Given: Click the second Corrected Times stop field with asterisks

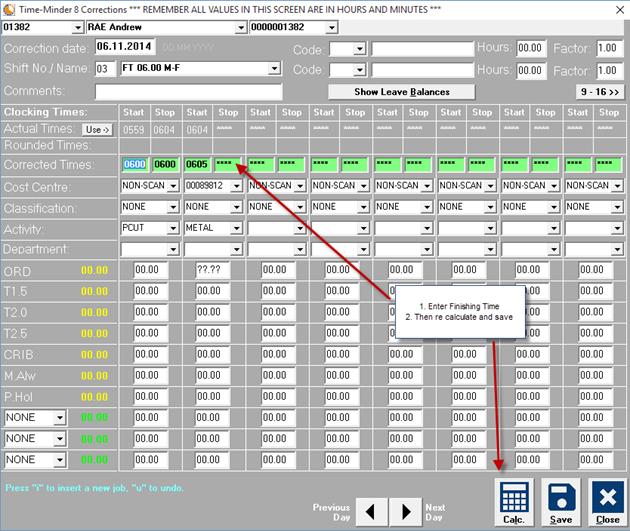Looking at the screenshot, I should point(228,164).
